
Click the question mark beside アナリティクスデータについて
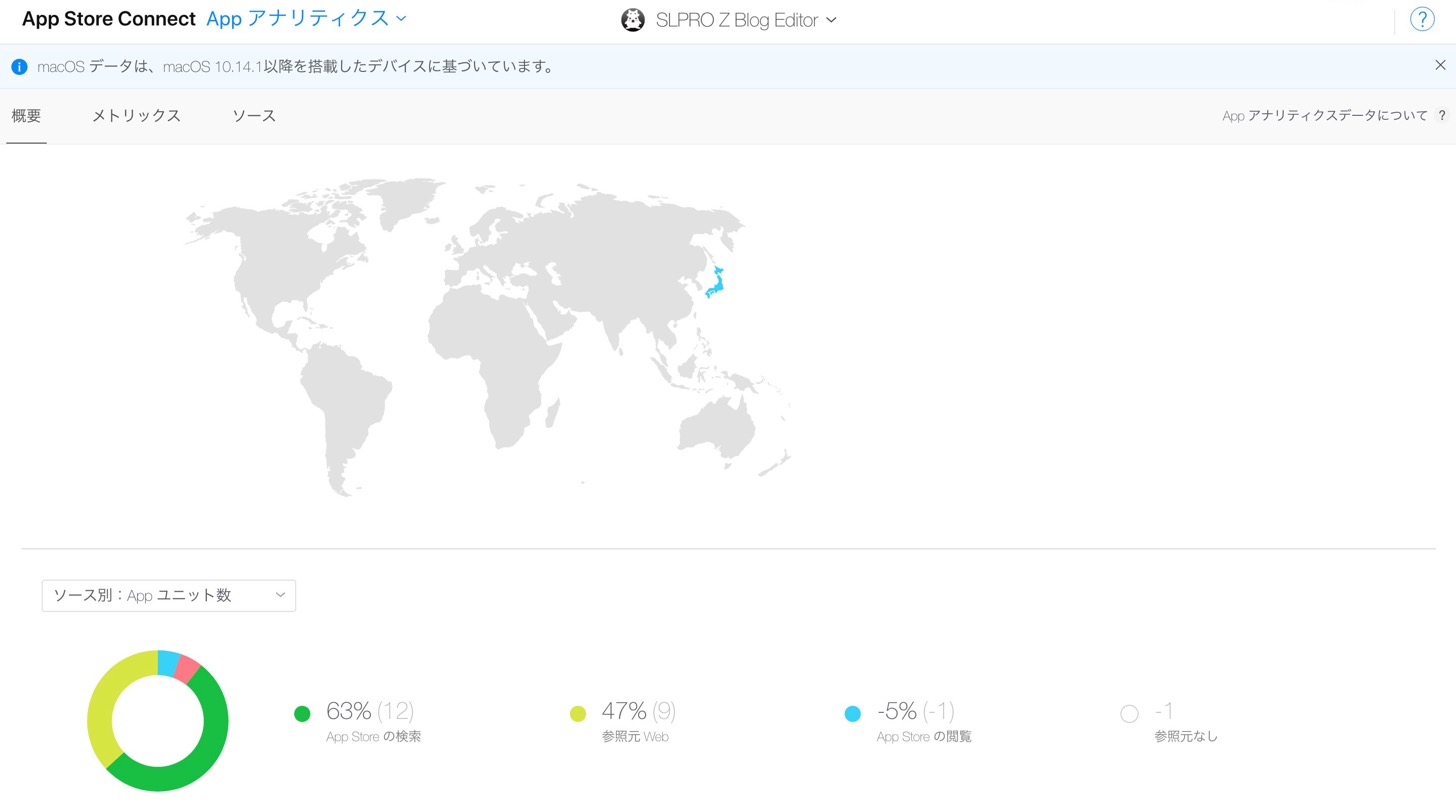(x=1442, y=116)
